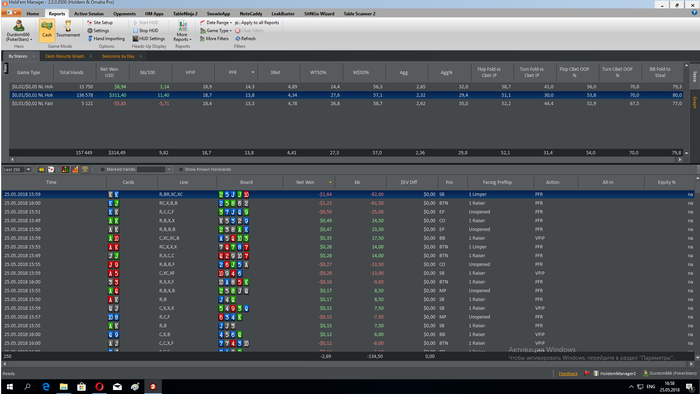Enable the Marked hands checkbox
This screenshot has height=394, width=700.
103,170
